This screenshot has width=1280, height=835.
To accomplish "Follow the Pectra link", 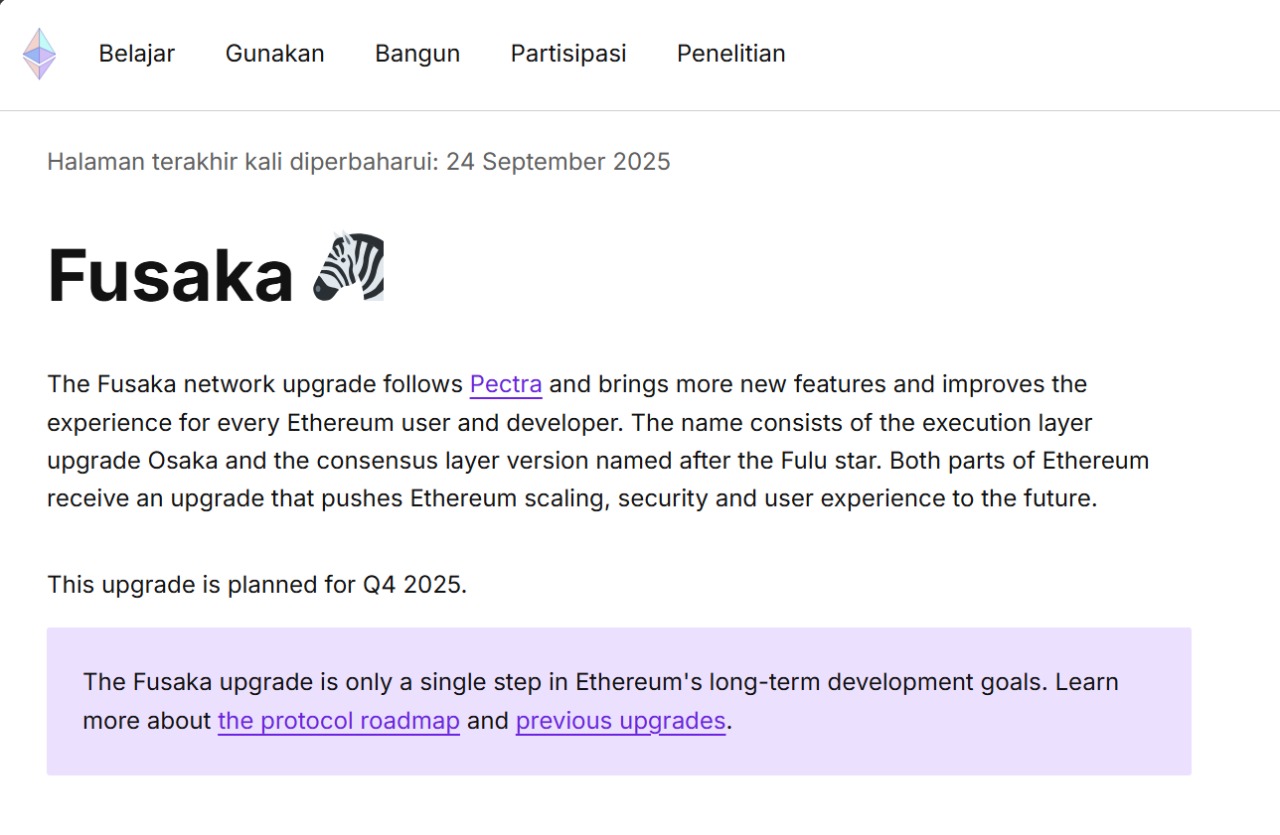I will click(x=506, y=384).
